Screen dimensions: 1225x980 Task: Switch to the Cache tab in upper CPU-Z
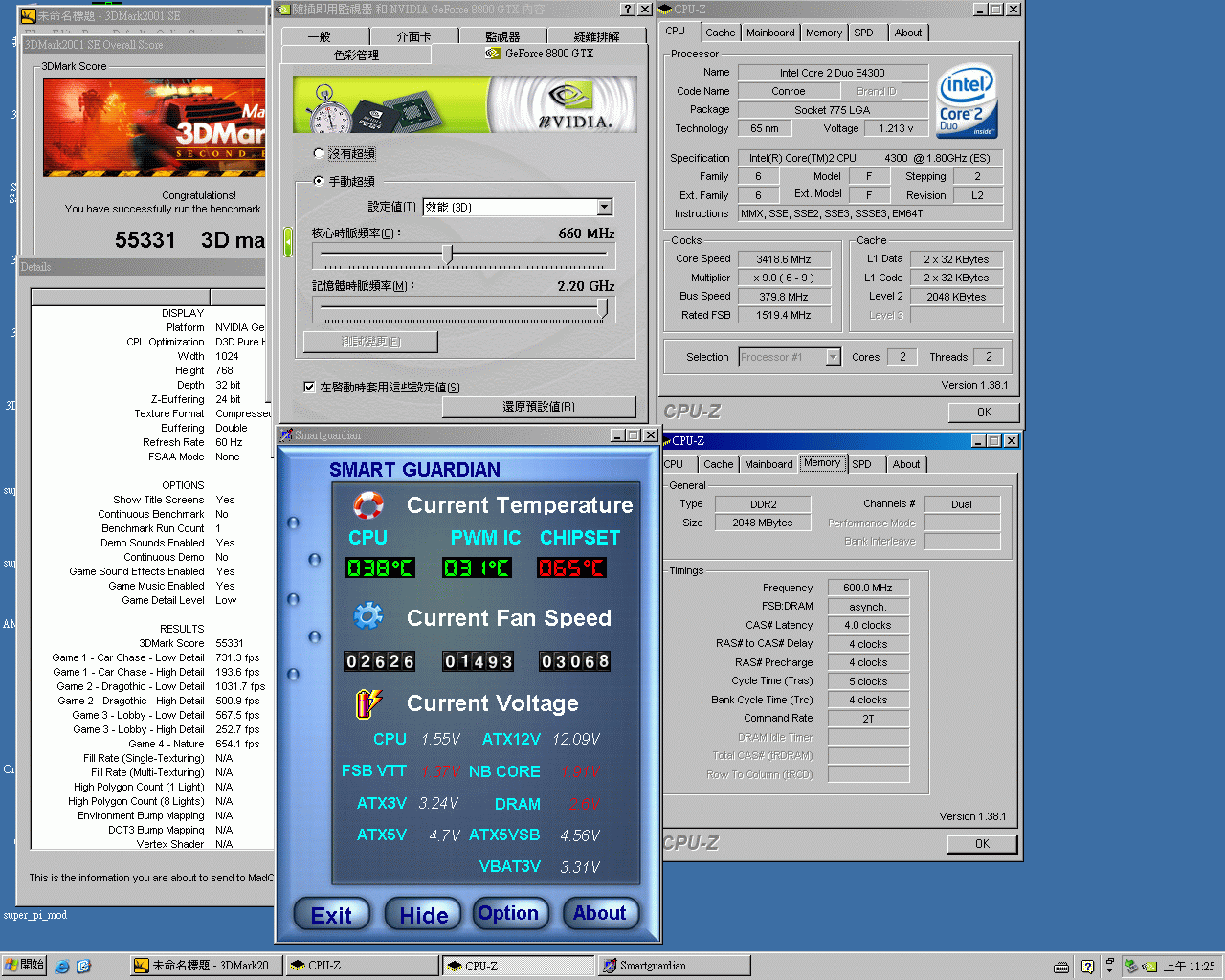point(720,33)
